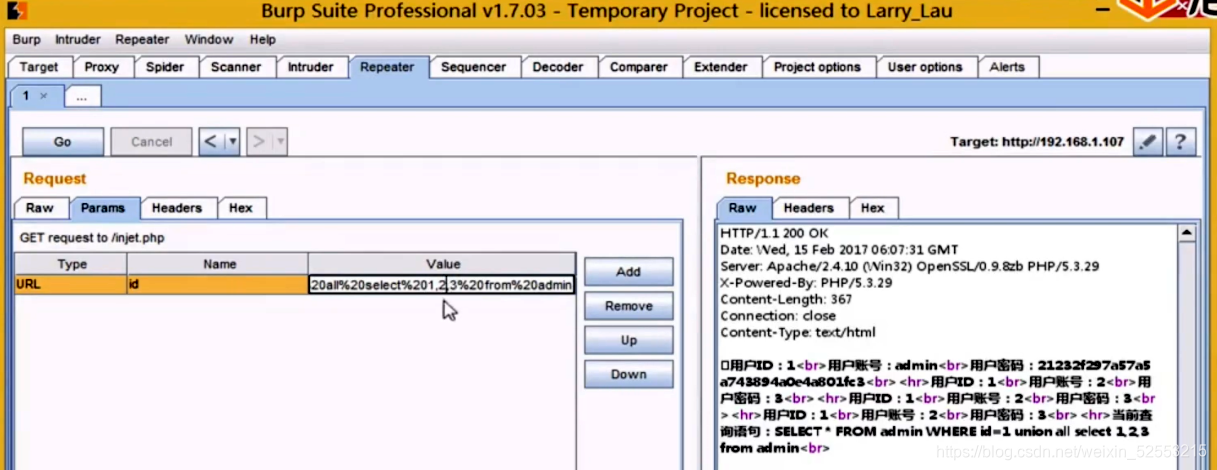
Task: Show the Response Headers tab
Action: (809, 208)
